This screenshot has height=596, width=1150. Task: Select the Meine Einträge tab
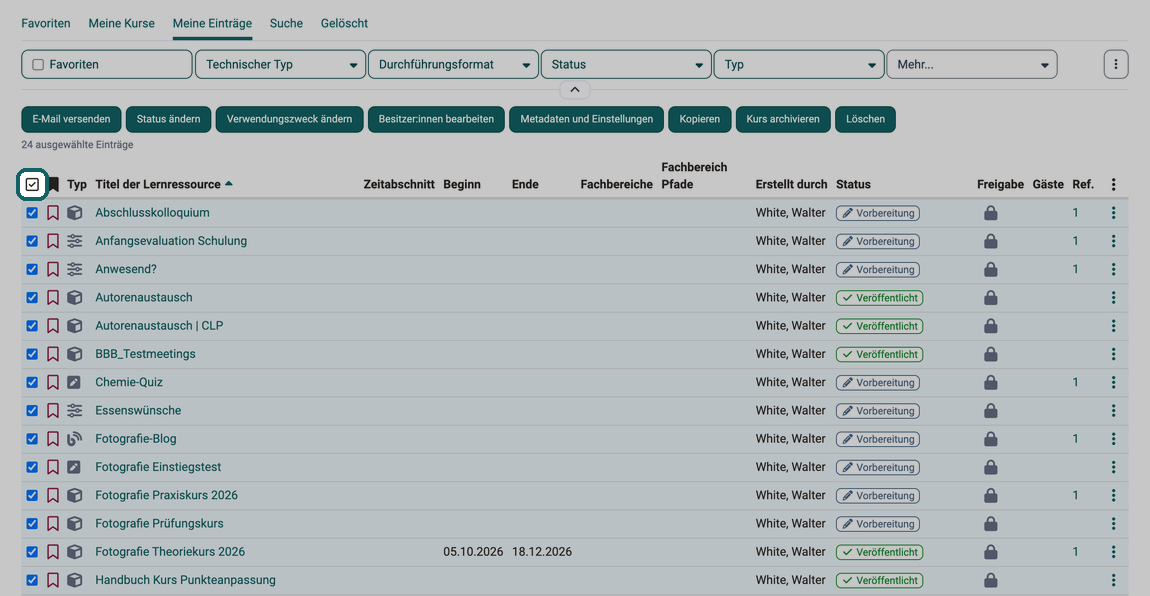click(x=212, y=23)
